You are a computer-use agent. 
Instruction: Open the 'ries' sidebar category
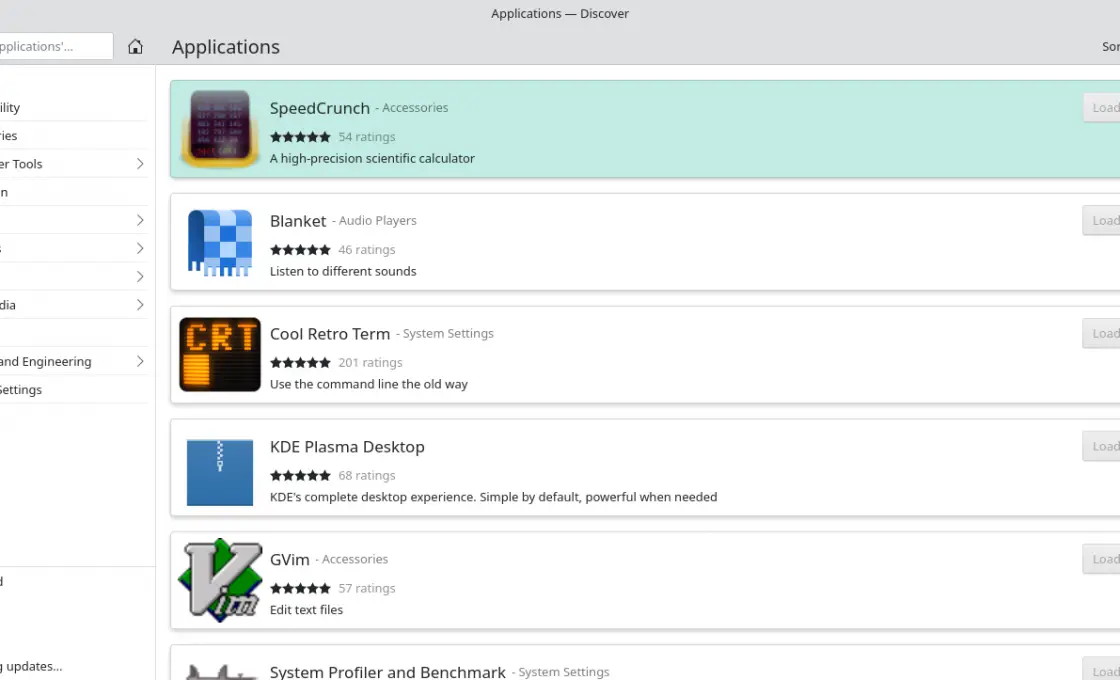pyautogui.click(x=74, y=136)
